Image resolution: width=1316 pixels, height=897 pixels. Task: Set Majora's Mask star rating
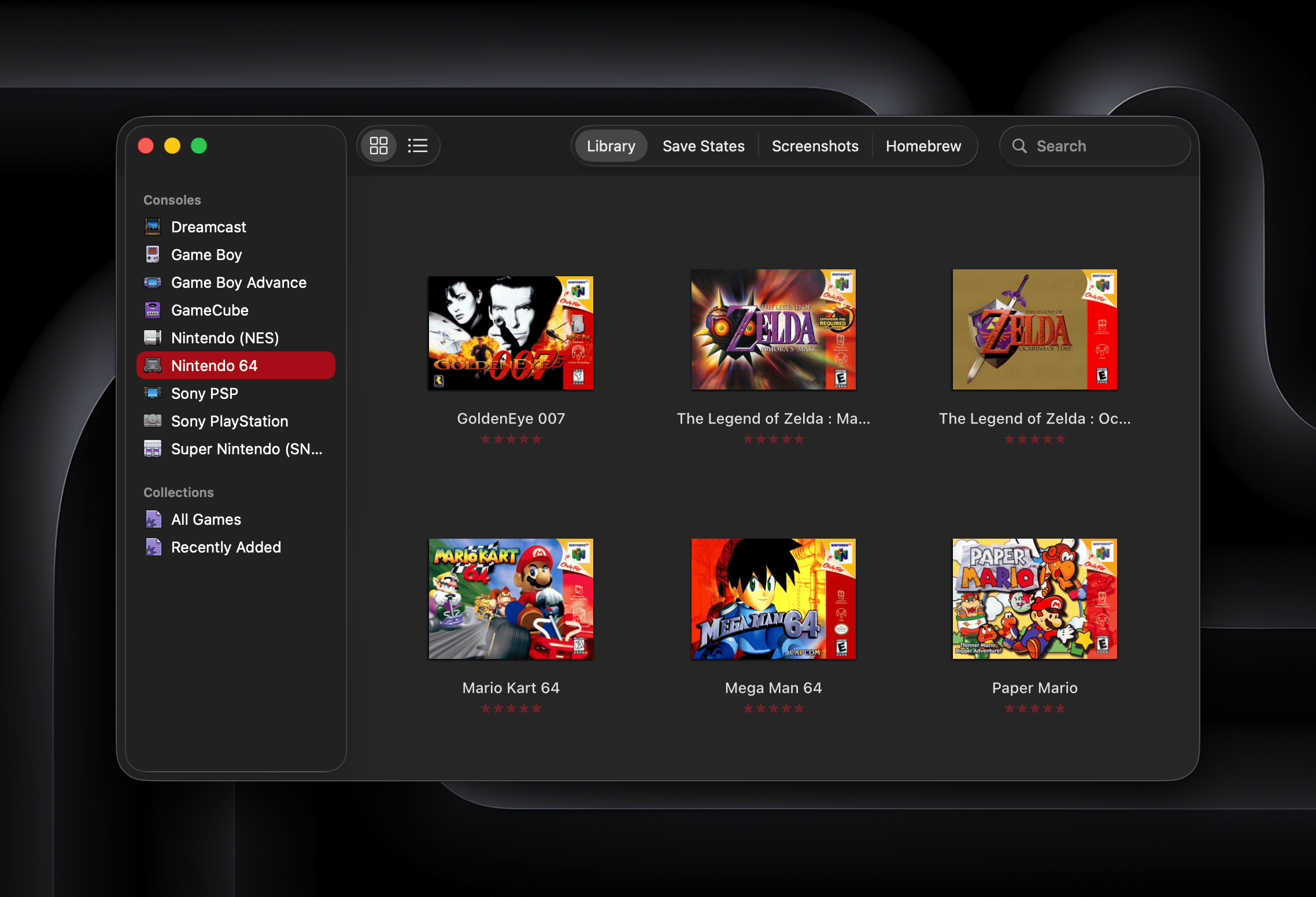(x=774, y=439)
